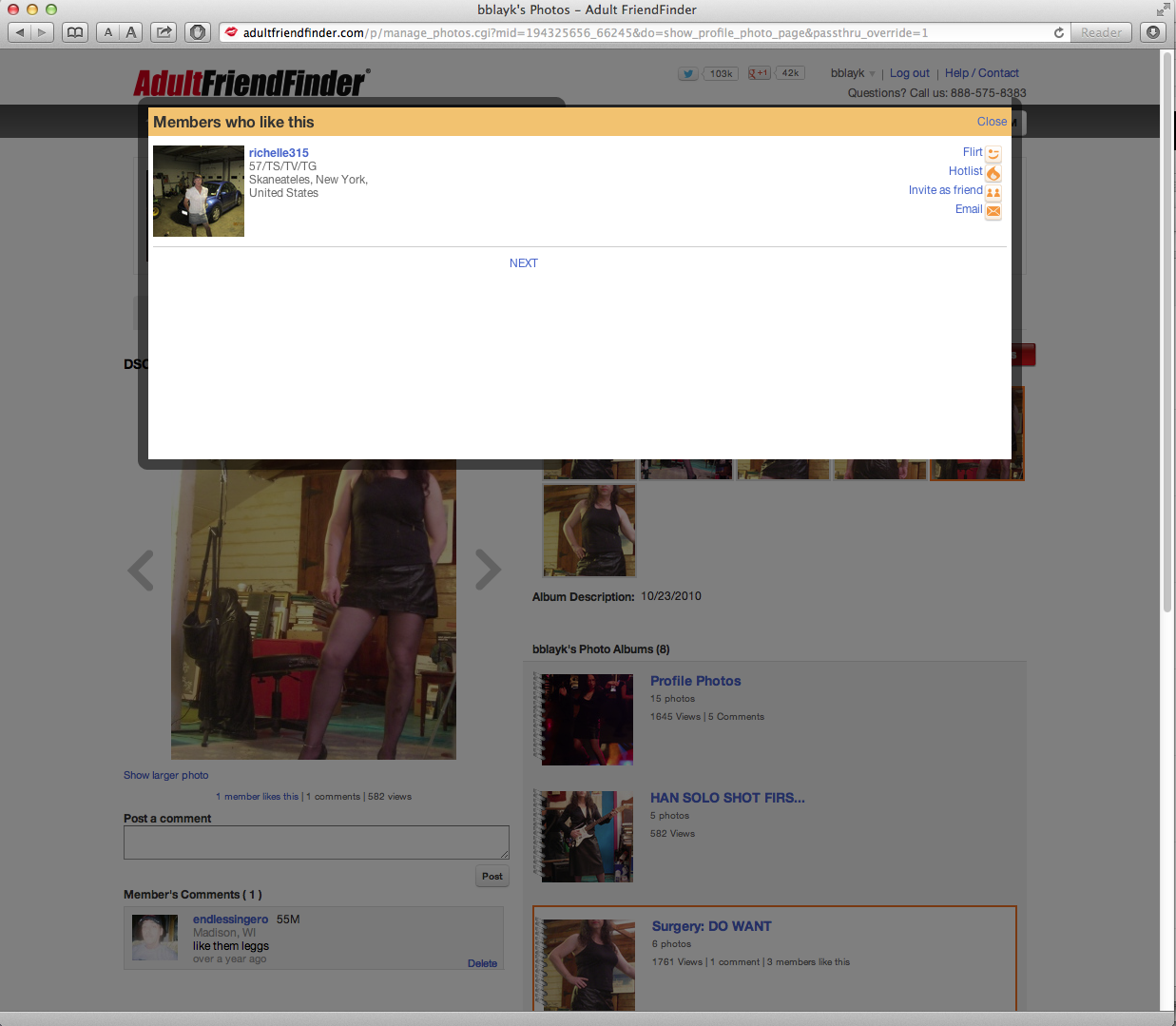This screenshot has height=1026, width=1176.
Task: Add richelle315 to Hotlist via flame icon
Action: tap(993, 172)
